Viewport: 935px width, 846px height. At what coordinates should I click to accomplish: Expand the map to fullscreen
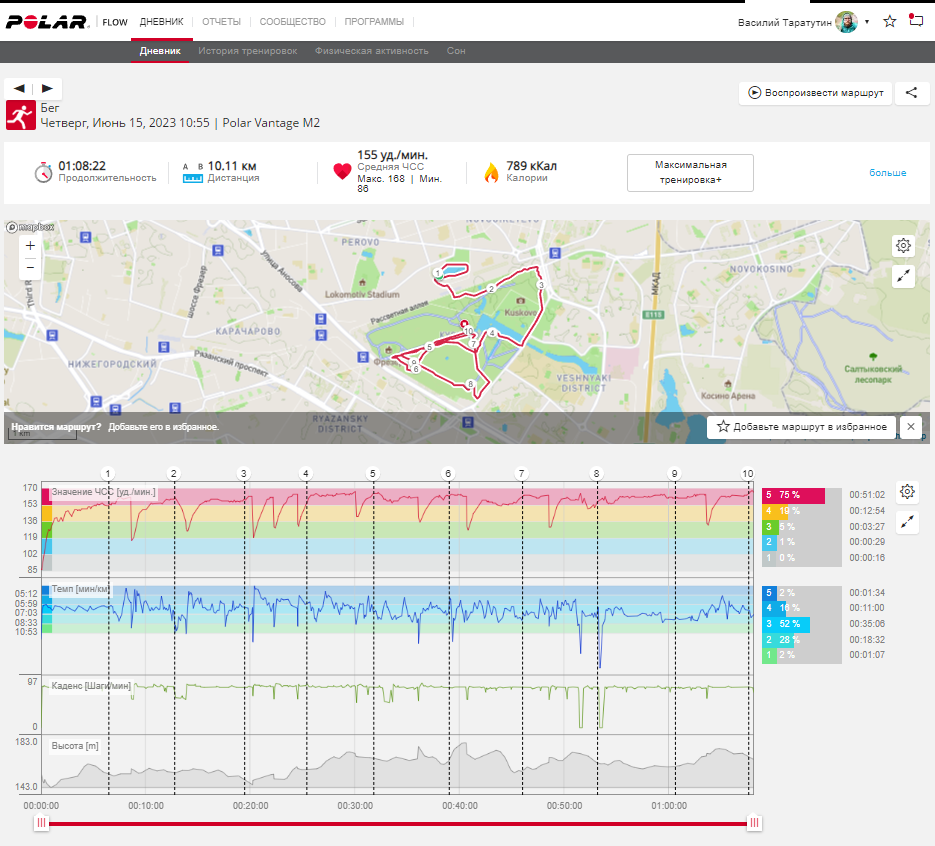(x=903, y=275)
